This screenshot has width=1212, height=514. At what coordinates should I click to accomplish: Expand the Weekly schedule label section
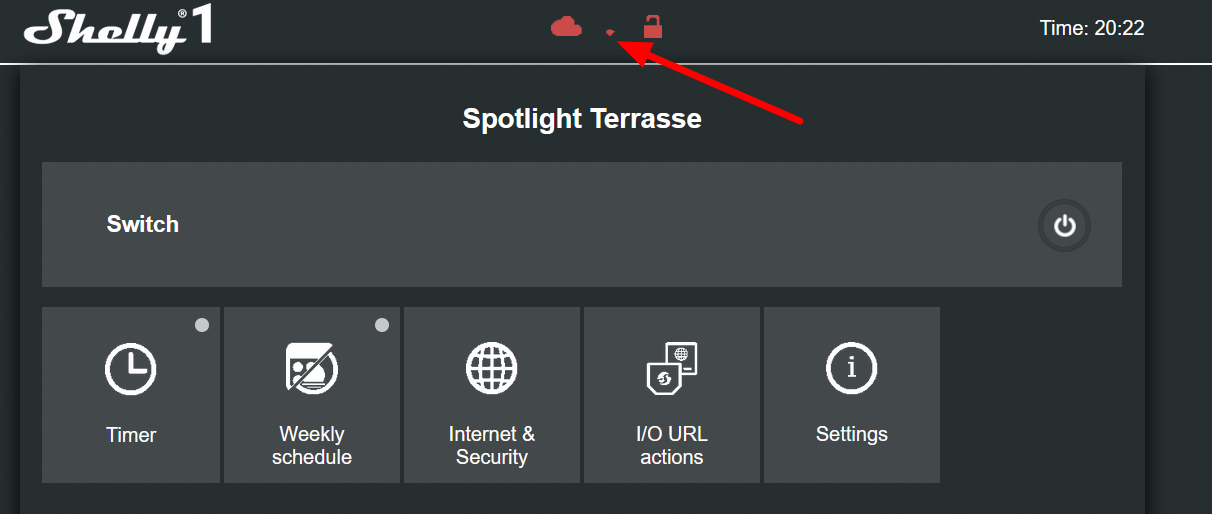(311, 446)
